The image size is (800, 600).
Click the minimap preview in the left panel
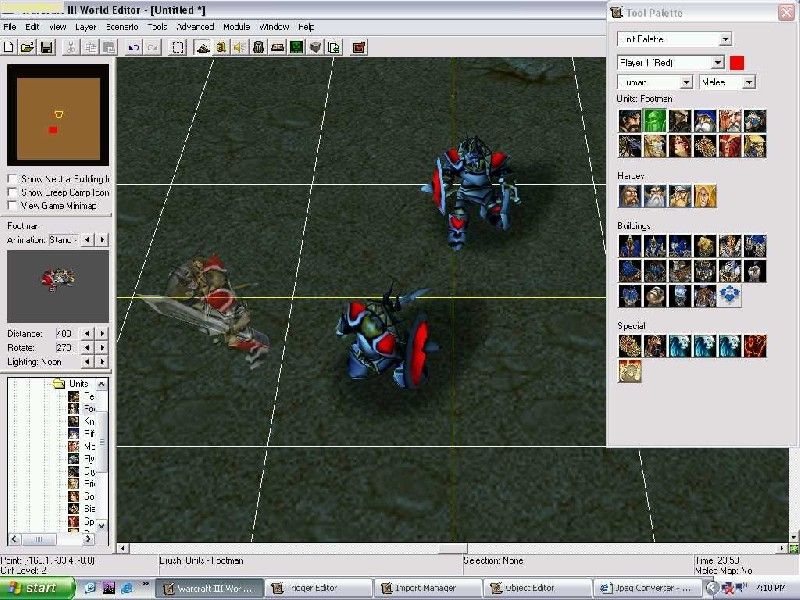tap(58, 115)
